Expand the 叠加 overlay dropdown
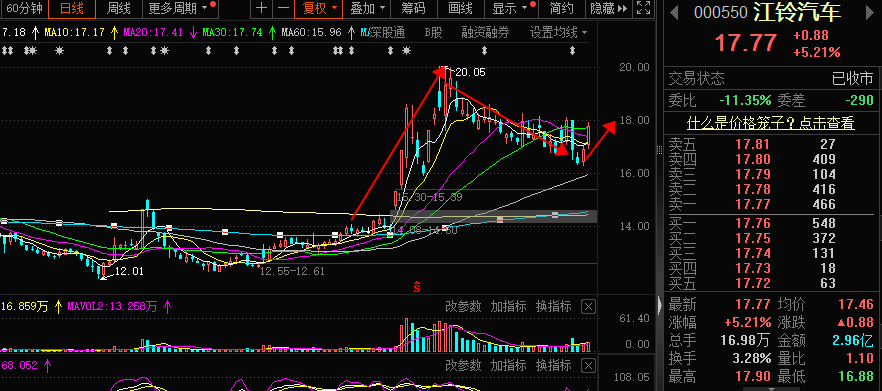Viewport: 882px width, 391px height. [367, 8]
